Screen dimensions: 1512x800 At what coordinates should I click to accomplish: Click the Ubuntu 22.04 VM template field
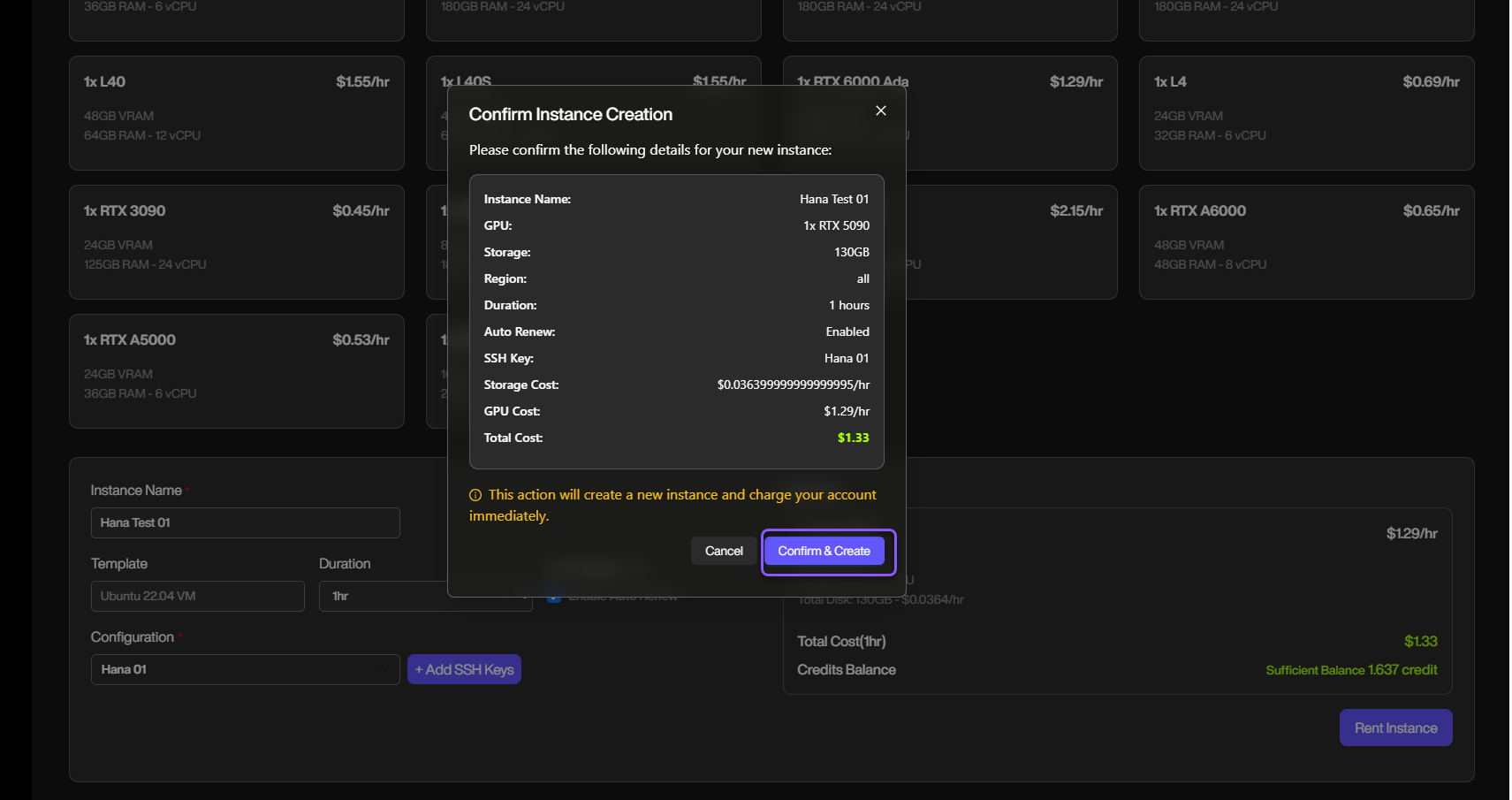[x=197, y=596]
